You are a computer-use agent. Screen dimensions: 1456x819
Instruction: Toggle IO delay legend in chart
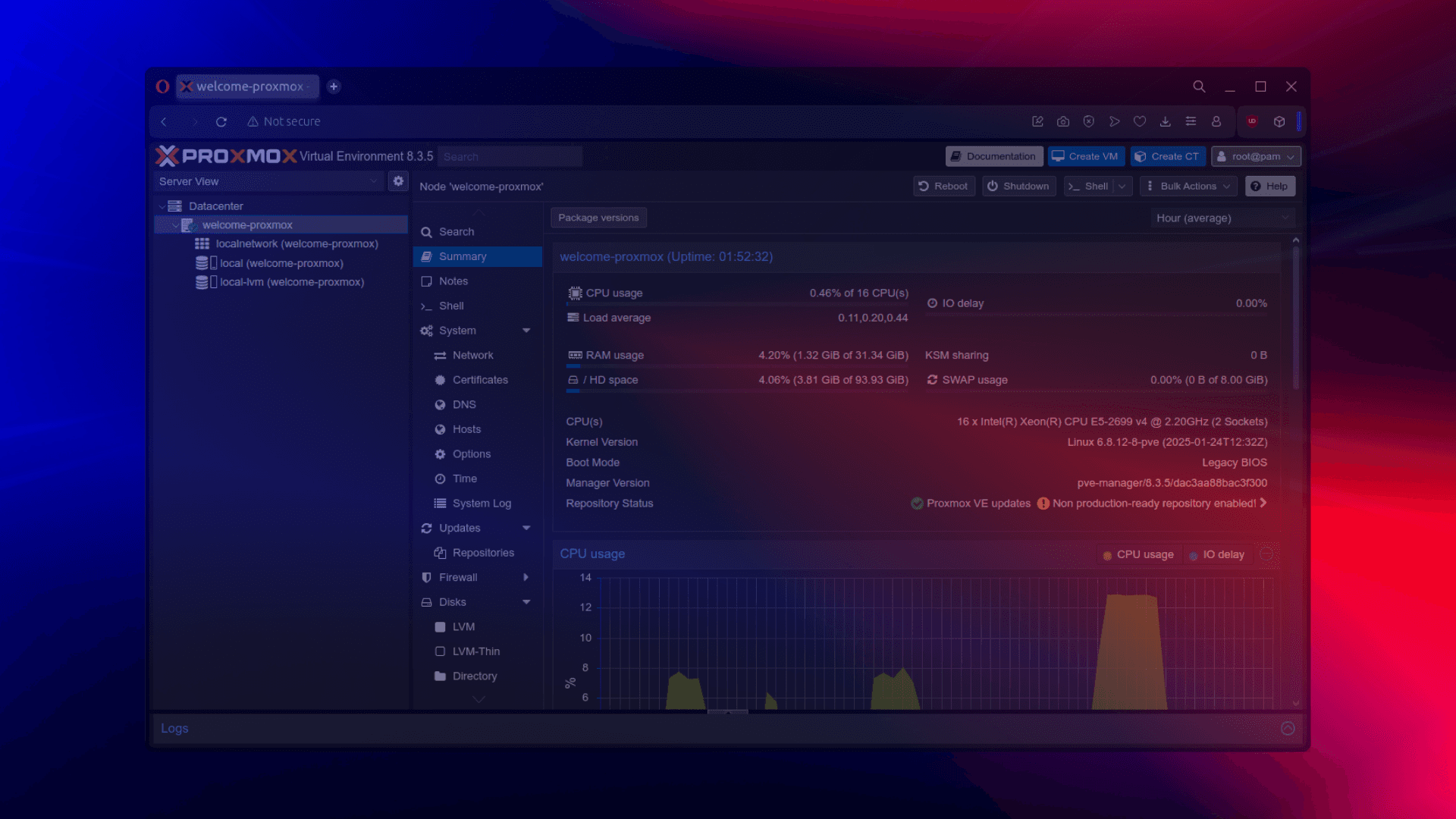click(1216, 554)
